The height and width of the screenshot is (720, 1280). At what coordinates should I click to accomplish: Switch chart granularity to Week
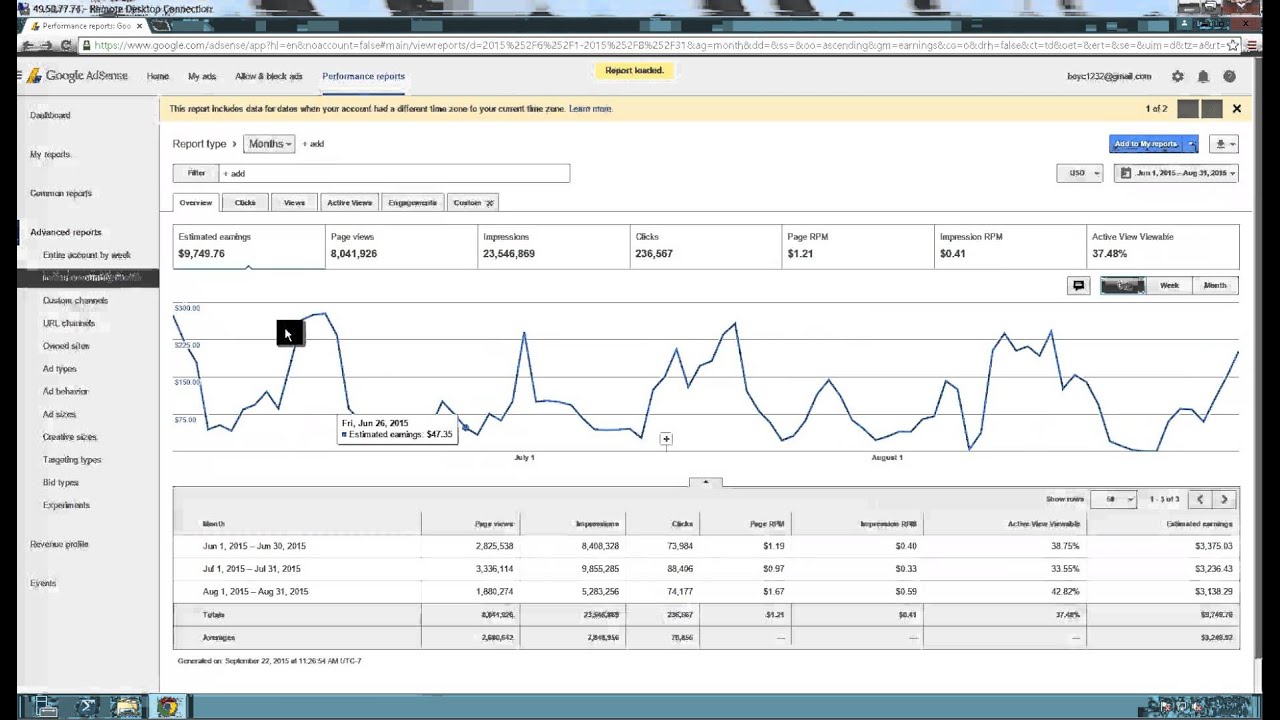(1168, 286)
